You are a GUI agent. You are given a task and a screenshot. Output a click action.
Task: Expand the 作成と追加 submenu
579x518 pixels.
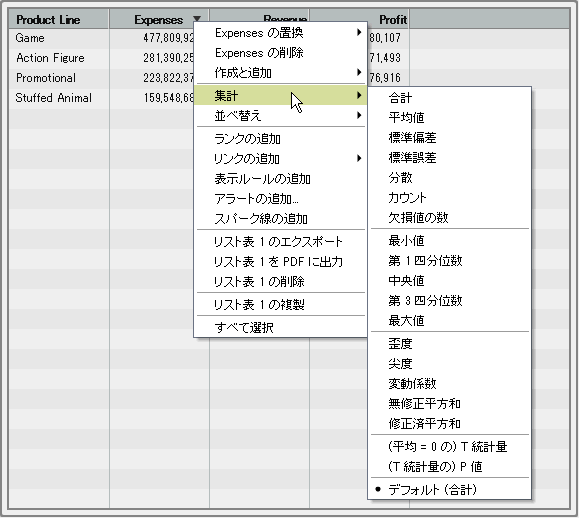point(280,73)
